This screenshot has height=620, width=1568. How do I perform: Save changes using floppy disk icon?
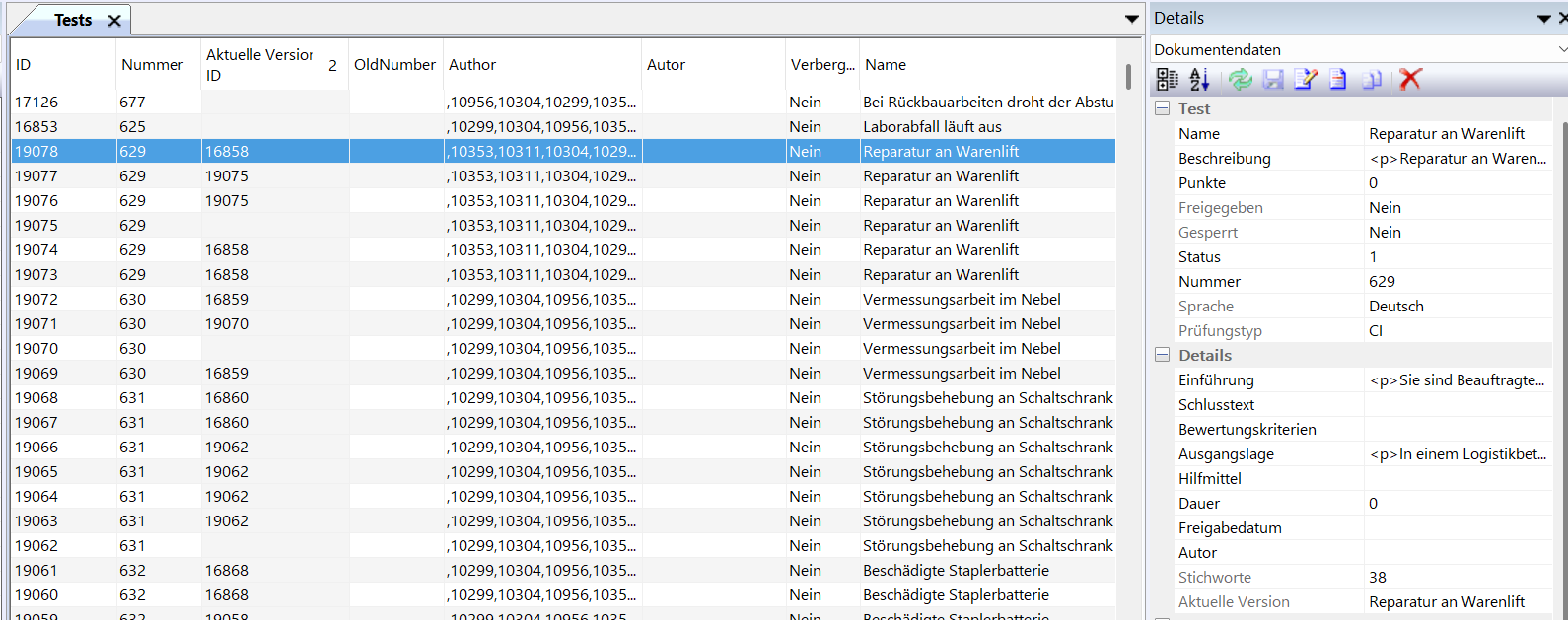(x=1273, y=80)
